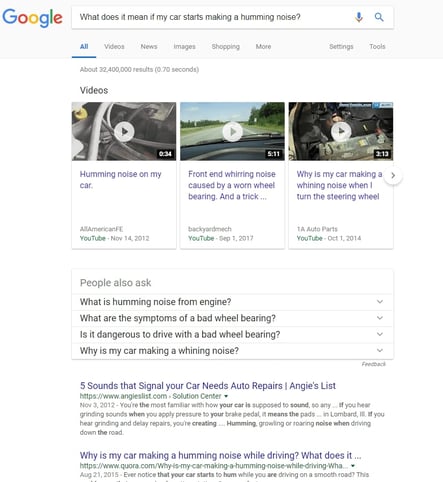This screenshot has height=482, width=443.
Task: Open the More search menu
Action: click(263, 47)
